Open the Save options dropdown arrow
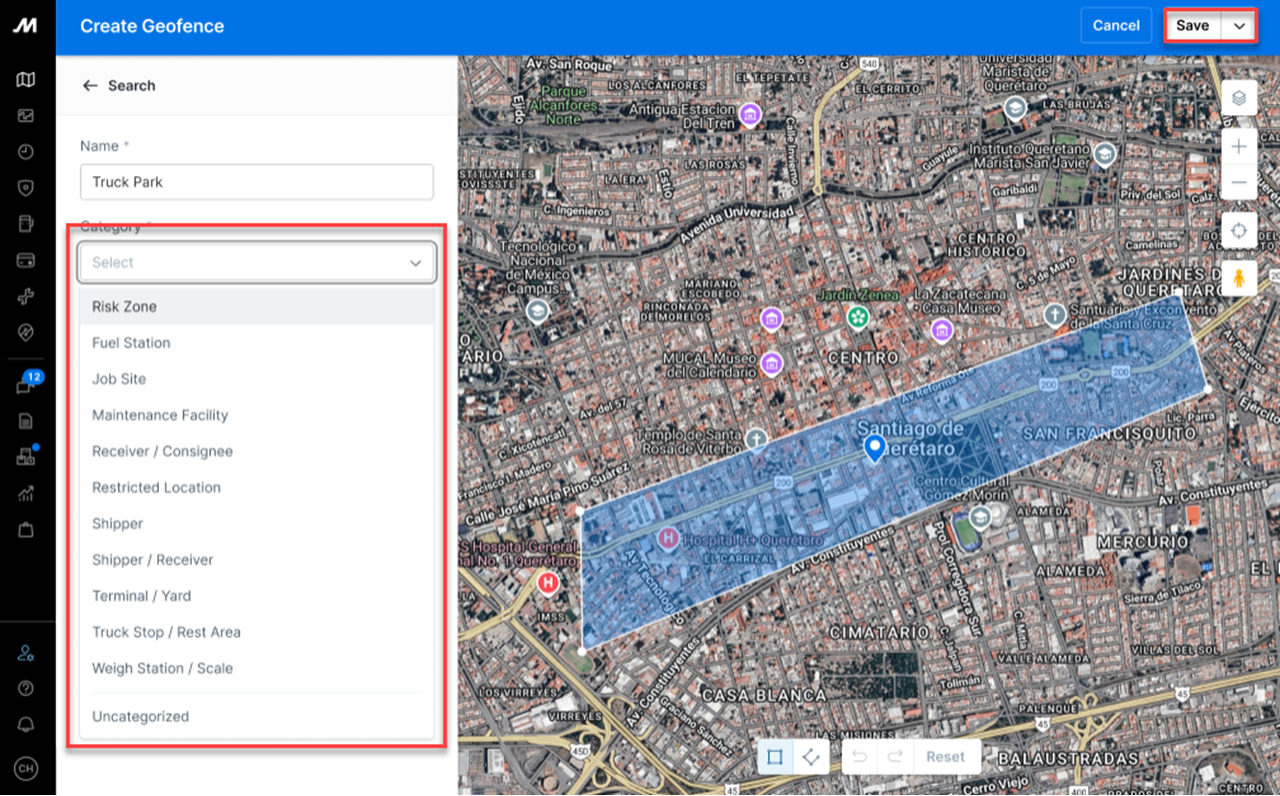The image size is (1280, 796). click(1240, 26)
